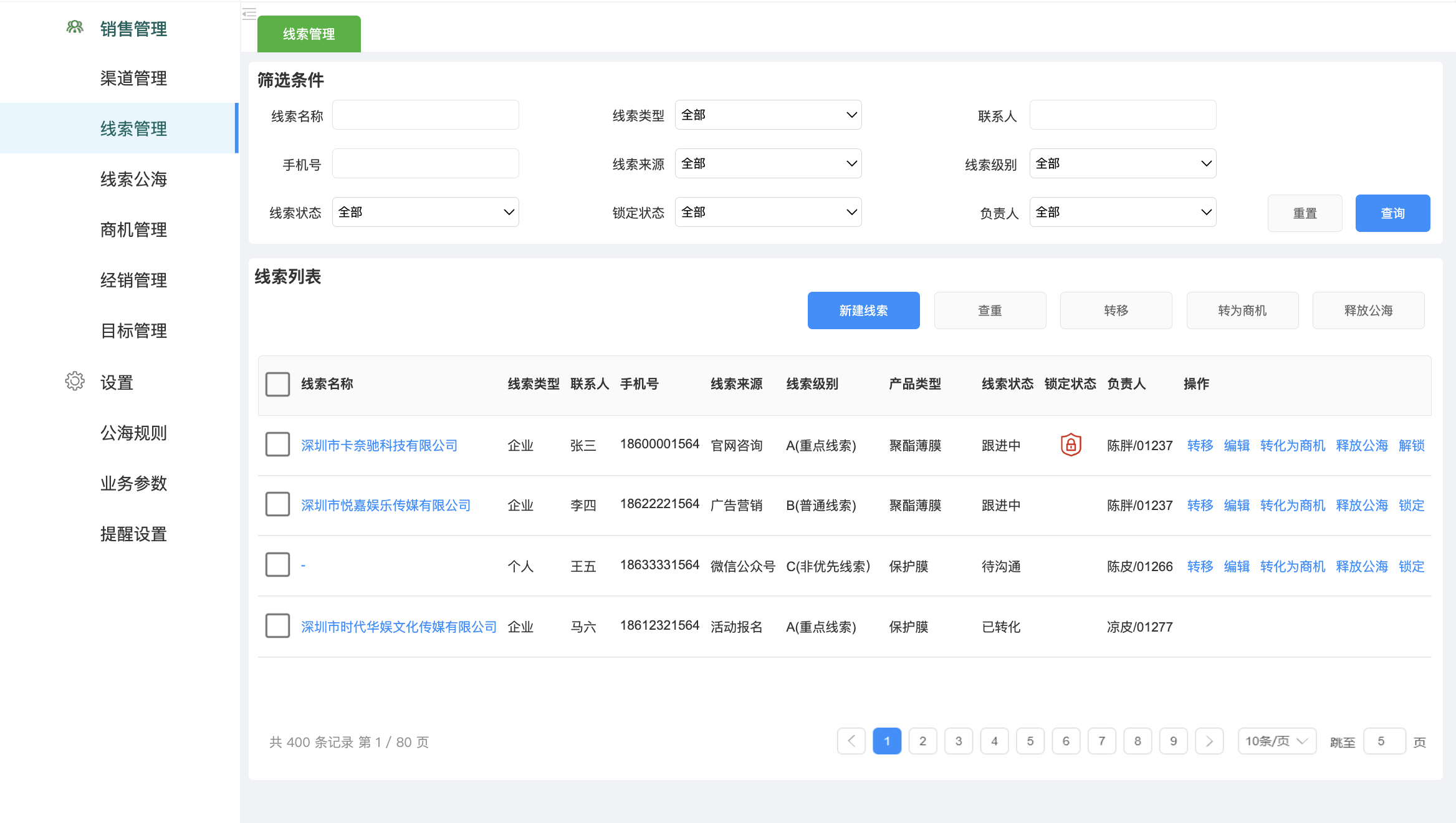The height and width of the screenshot is (823, 1456).
Task: Click 编辑 in the 张三 row
Action: click(1237, 446)
